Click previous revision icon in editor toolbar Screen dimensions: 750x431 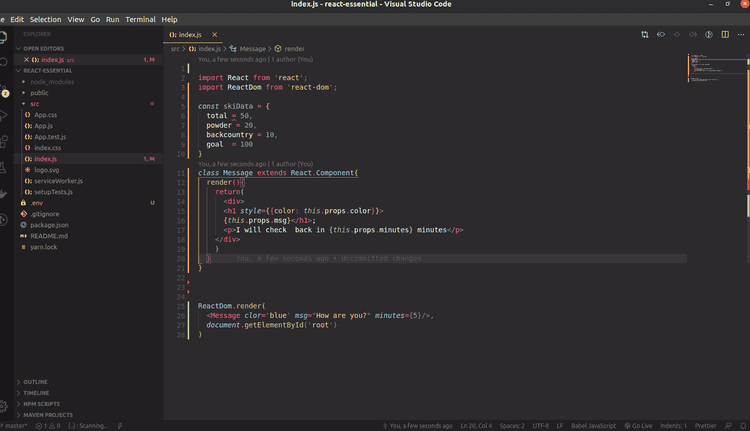(661, 34)
